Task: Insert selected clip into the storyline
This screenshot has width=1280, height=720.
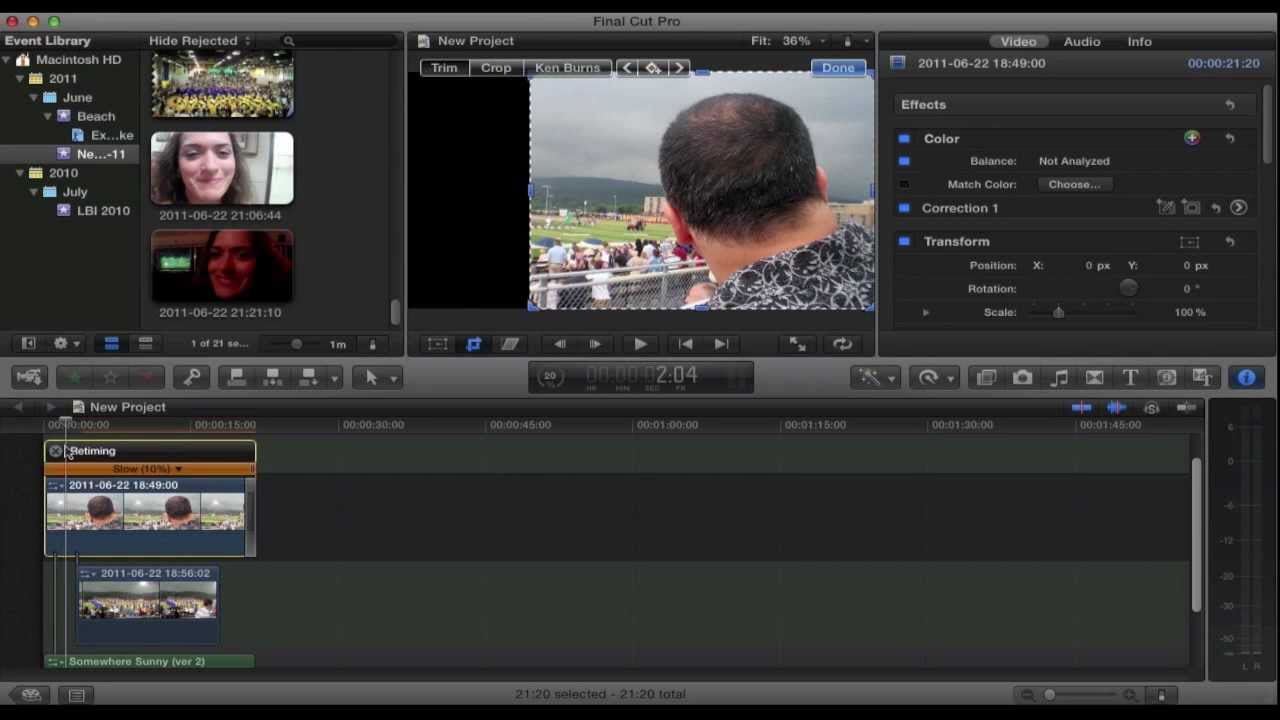Action: [x=272, y=377]
